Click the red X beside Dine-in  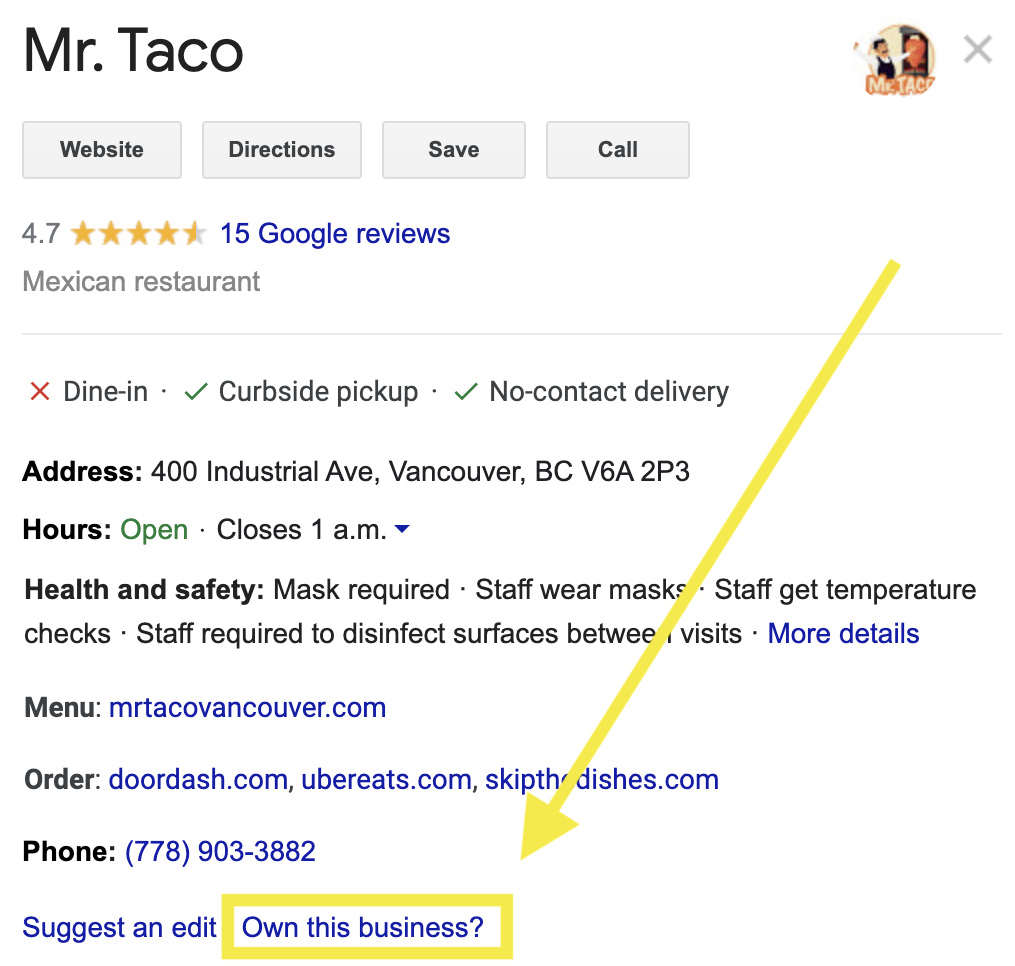(x=40, y=391)
